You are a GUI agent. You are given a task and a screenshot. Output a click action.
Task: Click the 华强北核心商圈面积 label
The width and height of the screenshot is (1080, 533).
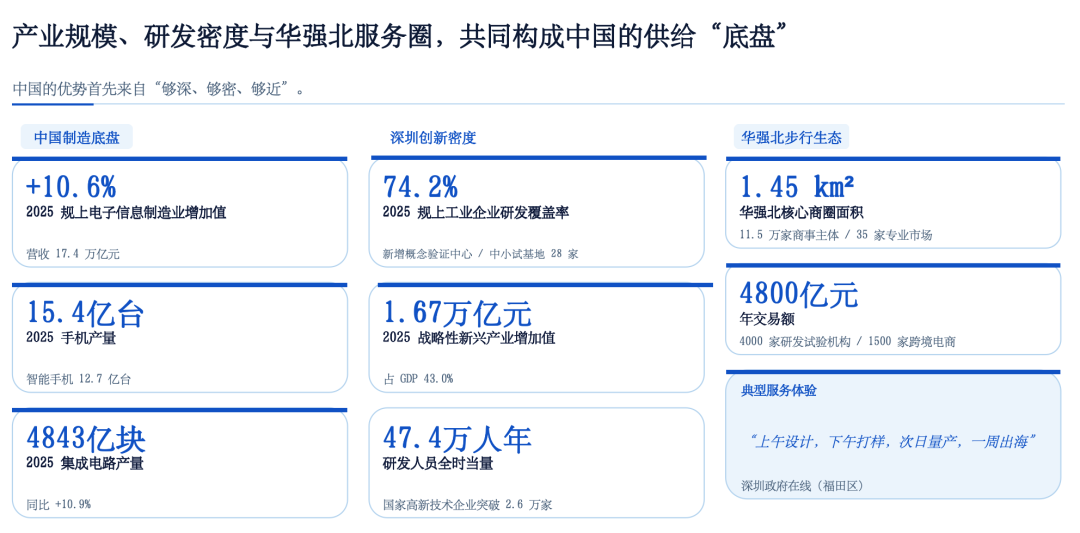coord(802,213)
